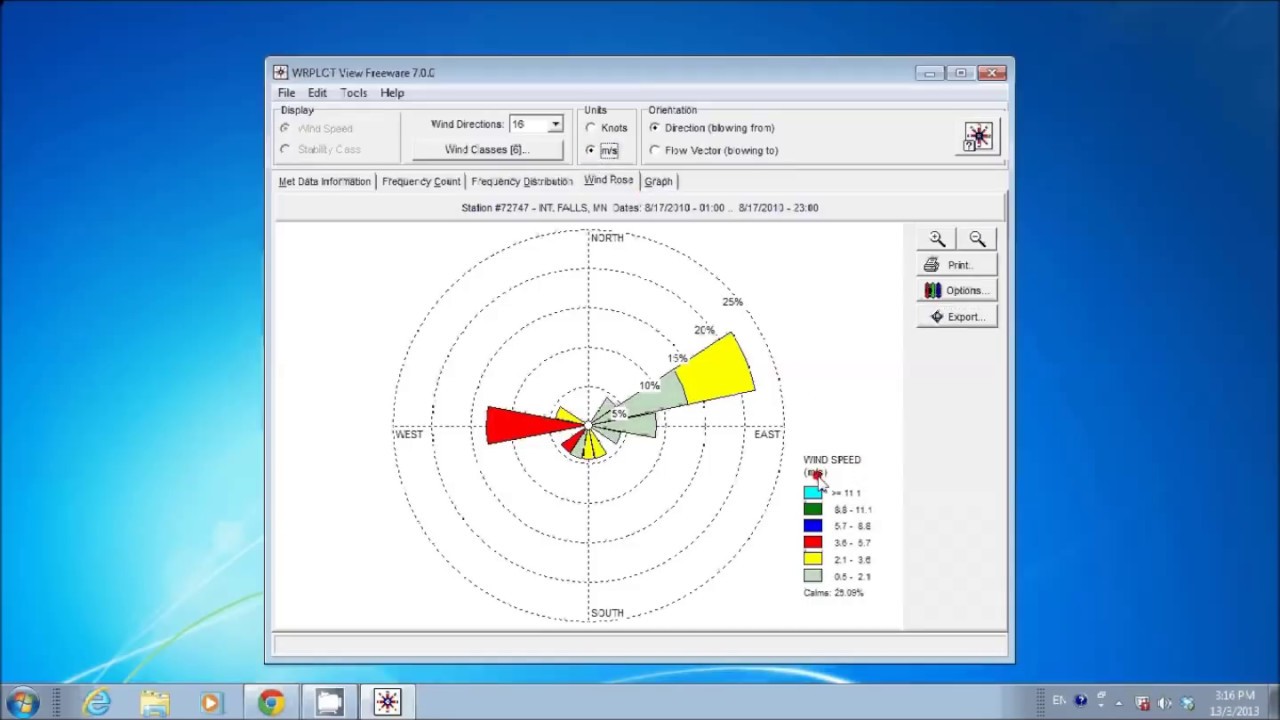1280x720 pixels.
Task: Click the red 3.6 - 5.7 legend swatch
Action: (813, 543)
